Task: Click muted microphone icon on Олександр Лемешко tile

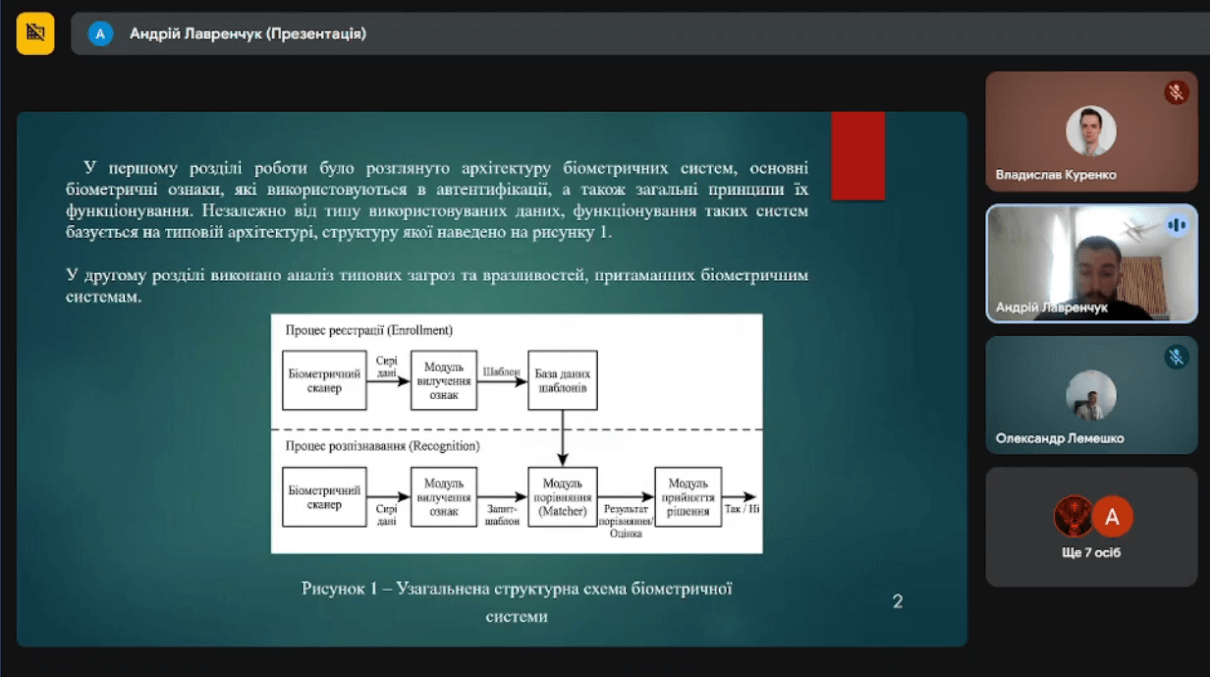Action: (x=1176, y=357)
